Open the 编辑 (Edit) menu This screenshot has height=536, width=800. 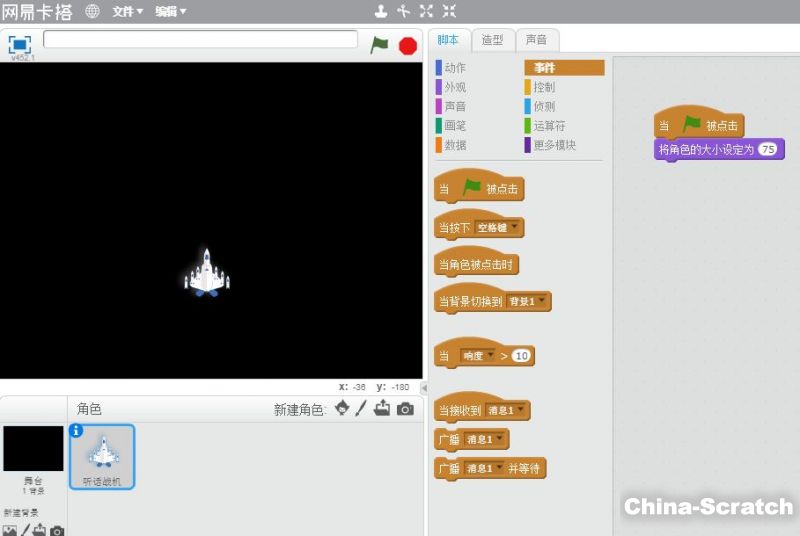click(x=170, y=11)
